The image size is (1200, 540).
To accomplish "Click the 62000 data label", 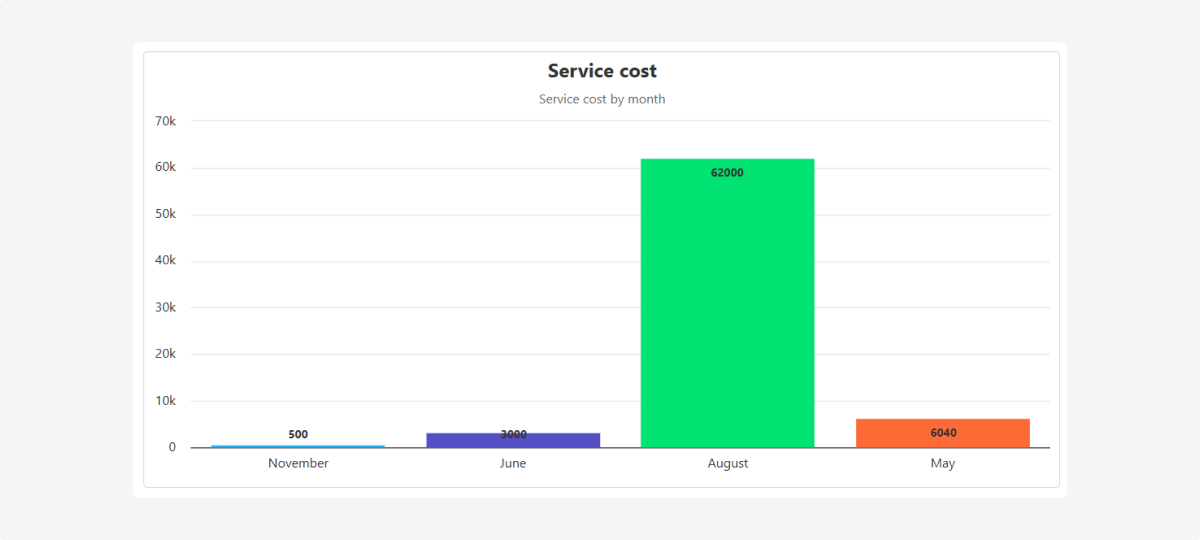I will (x=727, y=173).
